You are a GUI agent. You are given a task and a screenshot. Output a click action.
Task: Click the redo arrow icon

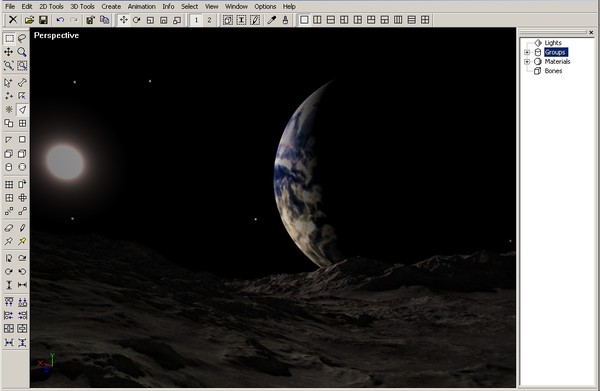pyautogui.click(x=73, y=20)
